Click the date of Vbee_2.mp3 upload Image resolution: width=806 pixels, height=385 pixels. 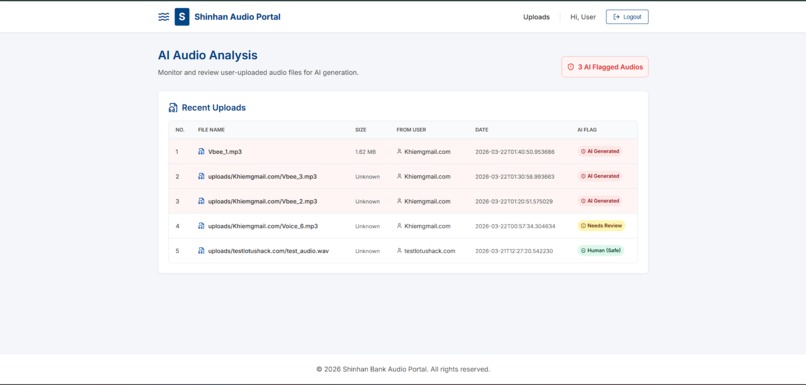(x=514, y=201)
